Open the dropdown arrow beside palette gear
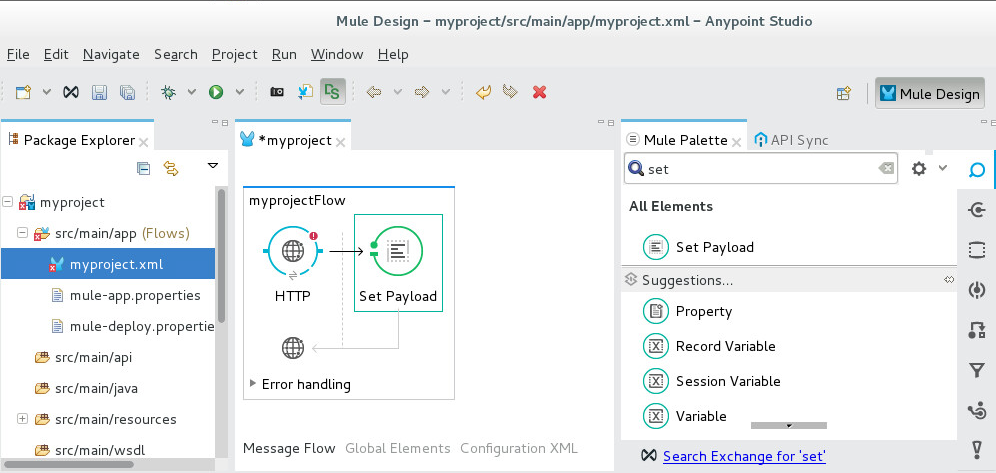The width and height of the screenshot is (996, 473). [x=943, y=168]
